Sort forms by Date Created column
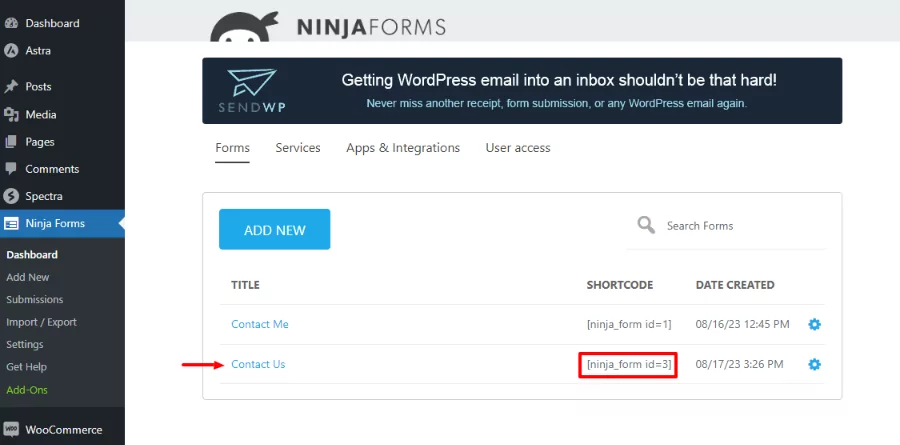 click(x=735, y=285)
